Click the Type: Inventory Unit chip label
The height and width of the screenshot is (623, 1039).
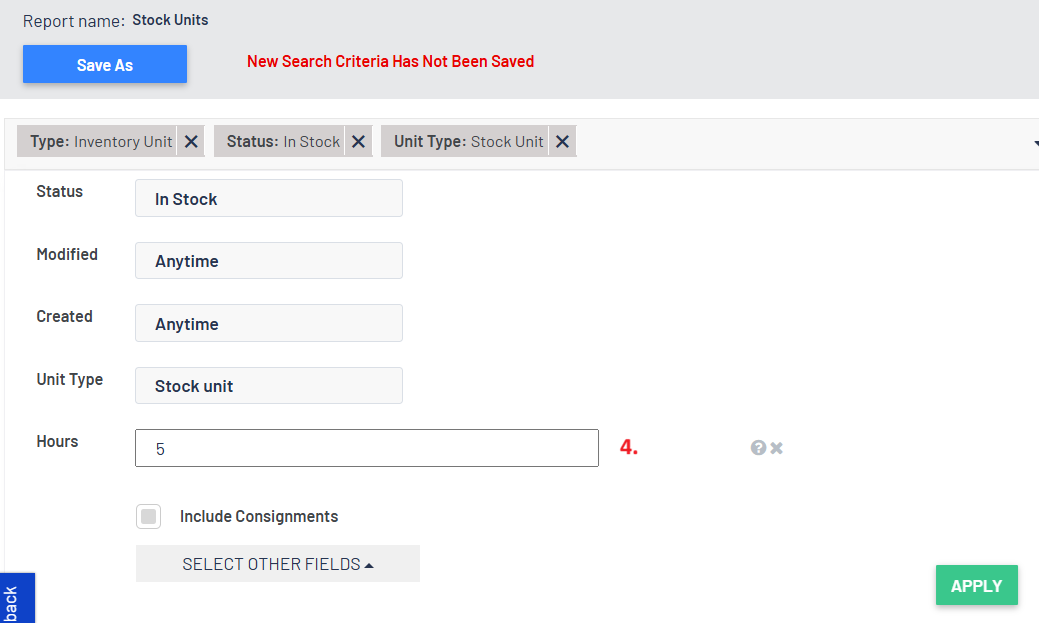pos(101,142)
